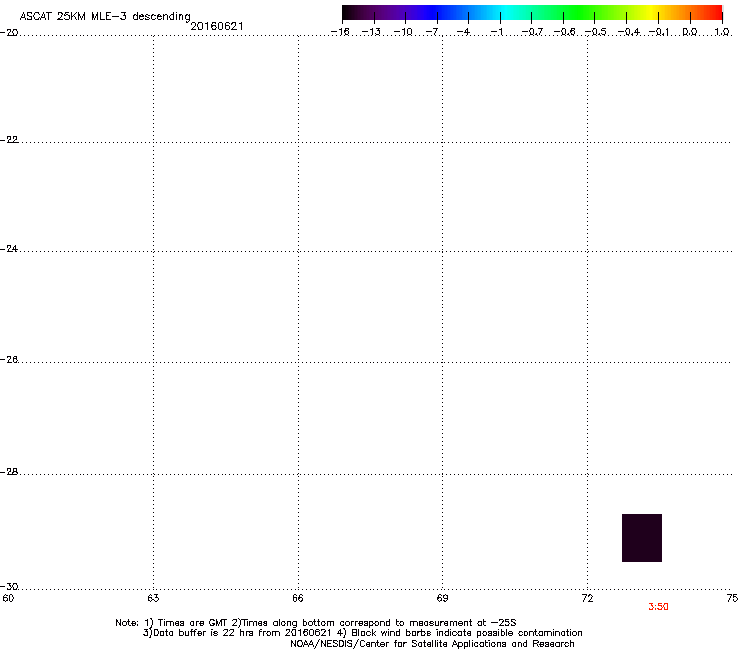Click the NOAA/NESDIS credit line
The image size is (740, 650).
point(432,644)
